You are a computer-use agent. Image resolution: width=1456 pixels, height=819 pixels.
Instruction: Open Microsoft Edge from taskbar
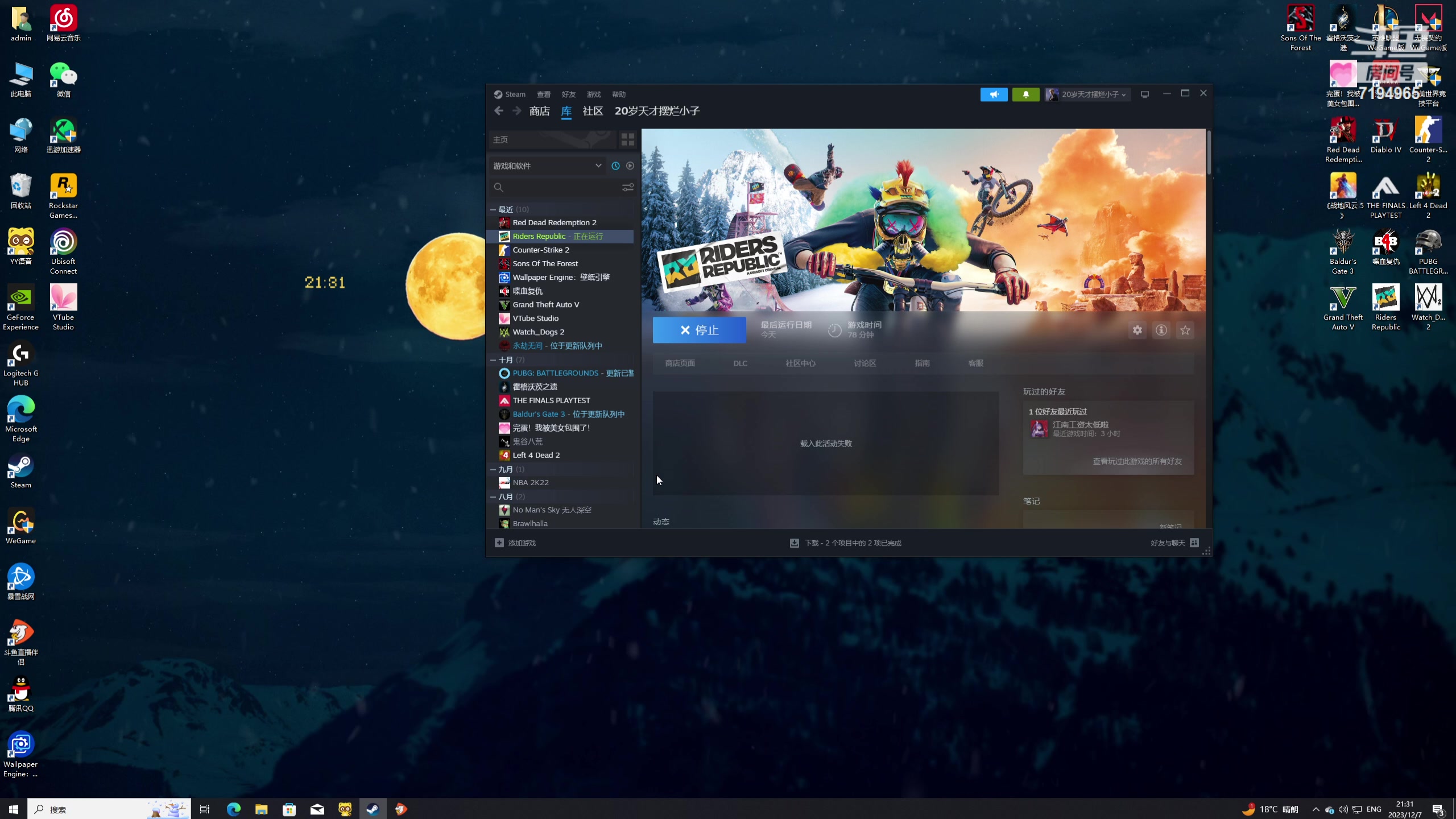click(x=233, y=809)
